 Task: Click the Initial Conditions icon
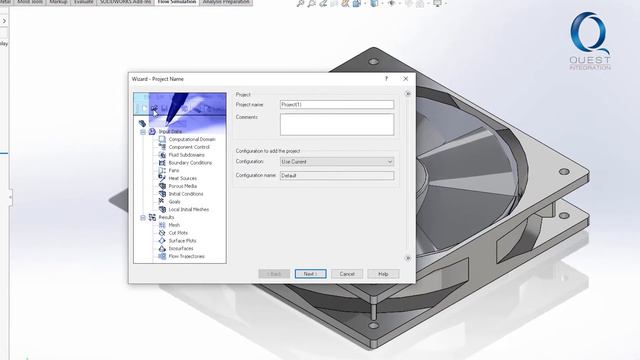pos(162,193)
